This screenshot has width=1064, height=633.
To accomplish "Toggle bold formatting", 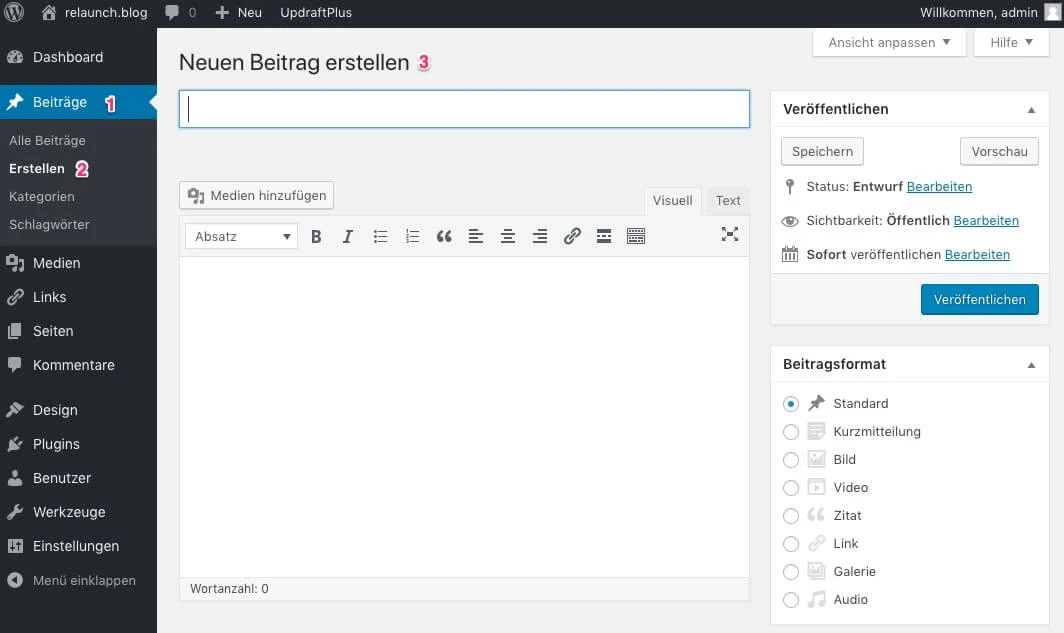I will coord(316,236).
